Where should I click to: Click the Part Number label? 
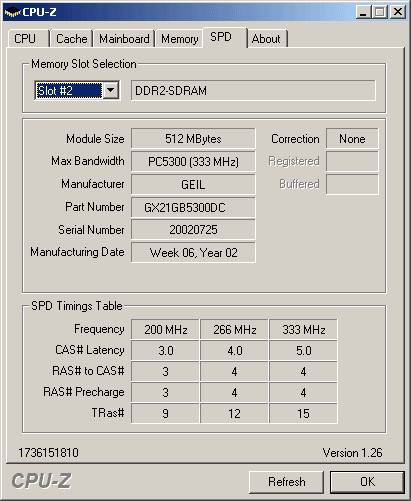pyautogui.click(x=95, y=207)
